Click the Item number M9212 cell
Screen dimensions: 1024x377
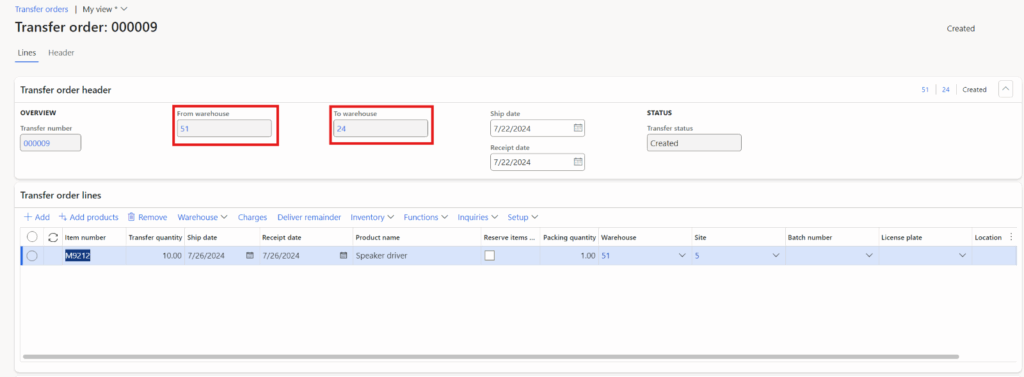[x=93, y=255]
